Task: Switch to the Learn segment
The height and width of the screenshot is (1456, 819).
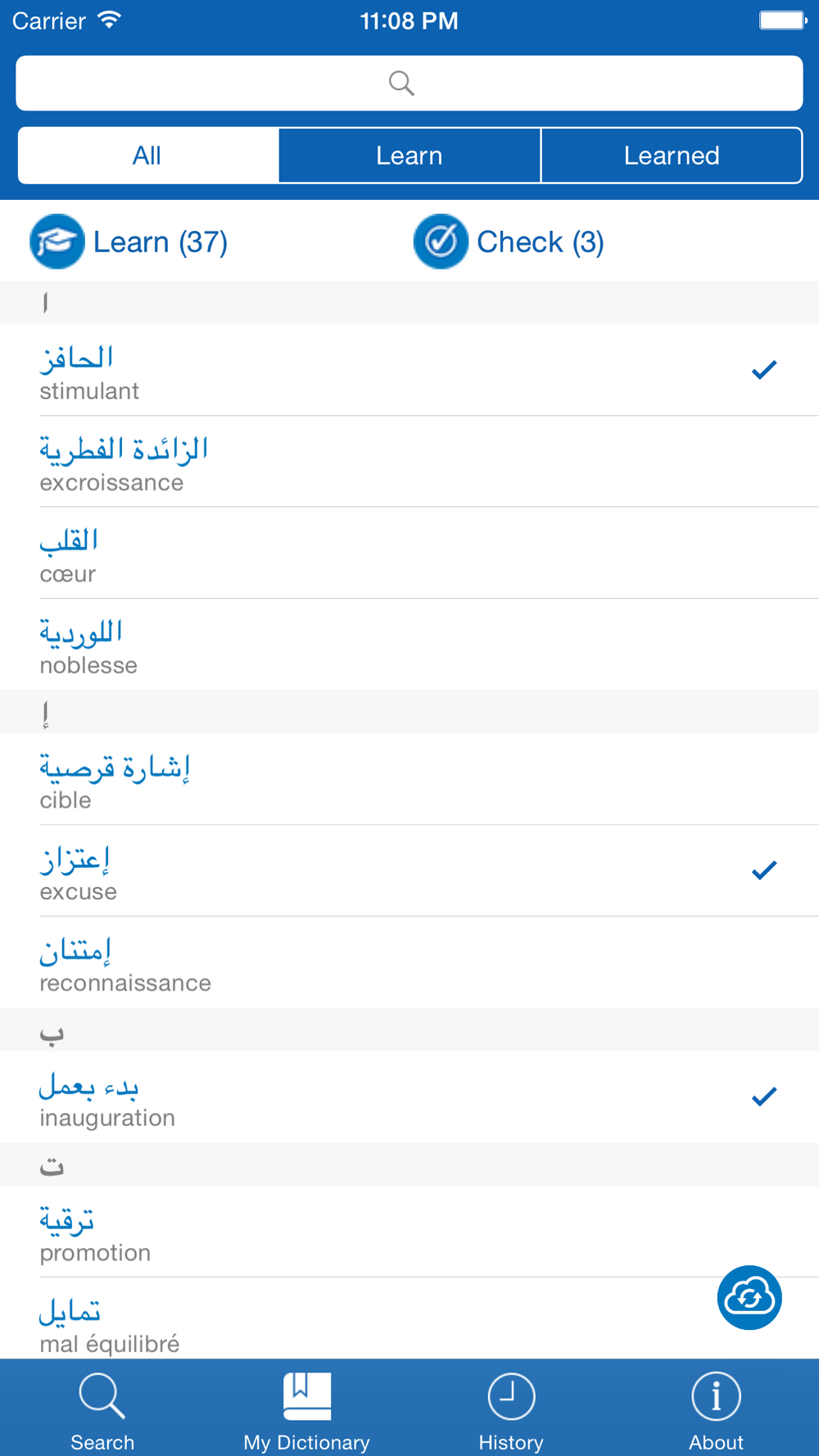Action: [x=409, y=156]
